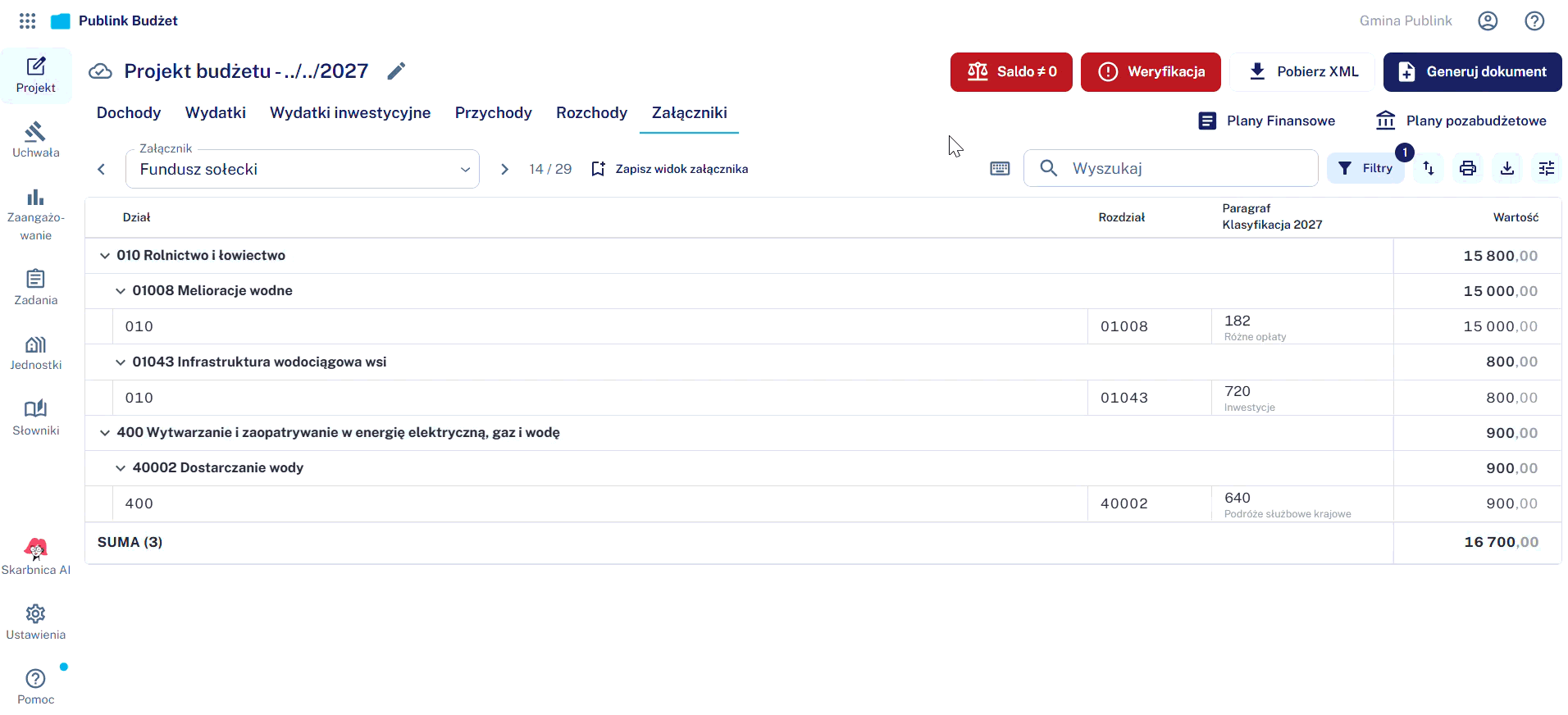Click the keyboard shortcuts icon
The width and height of the screenshot is (1568, 715).
coord(1000,168)
